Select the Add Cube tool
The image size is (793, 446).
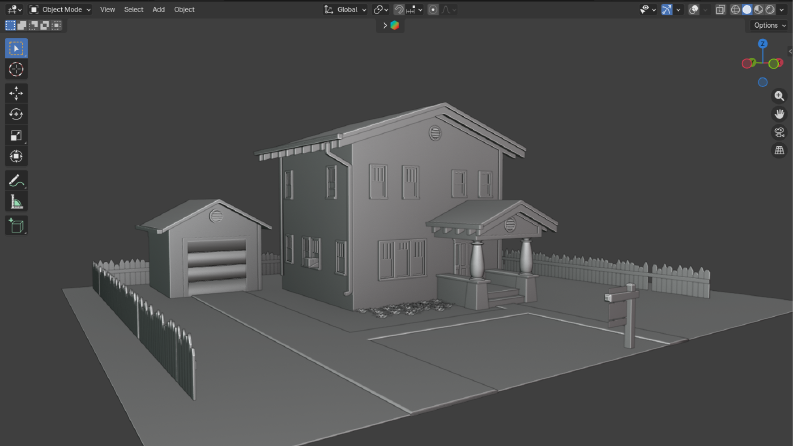[16, 226]
